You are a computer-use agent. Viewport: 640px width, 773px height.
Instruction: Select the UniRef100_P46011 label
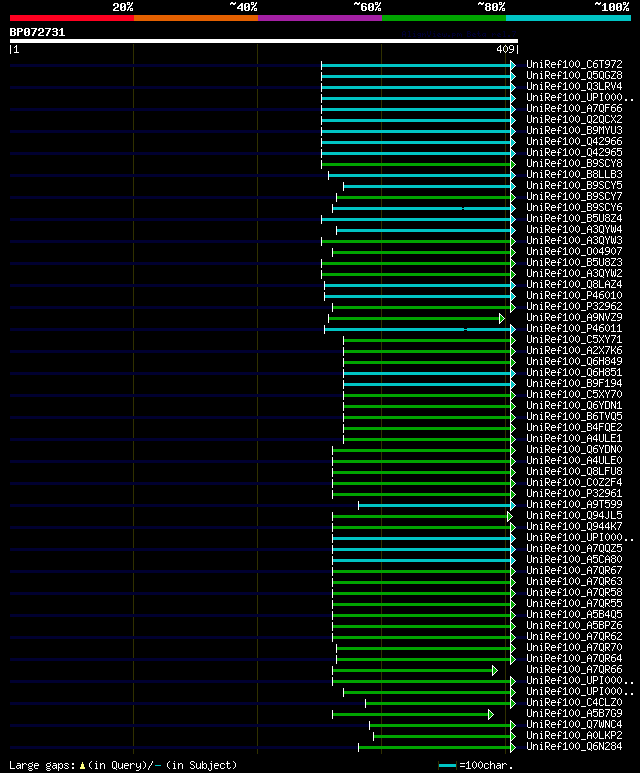574,328
